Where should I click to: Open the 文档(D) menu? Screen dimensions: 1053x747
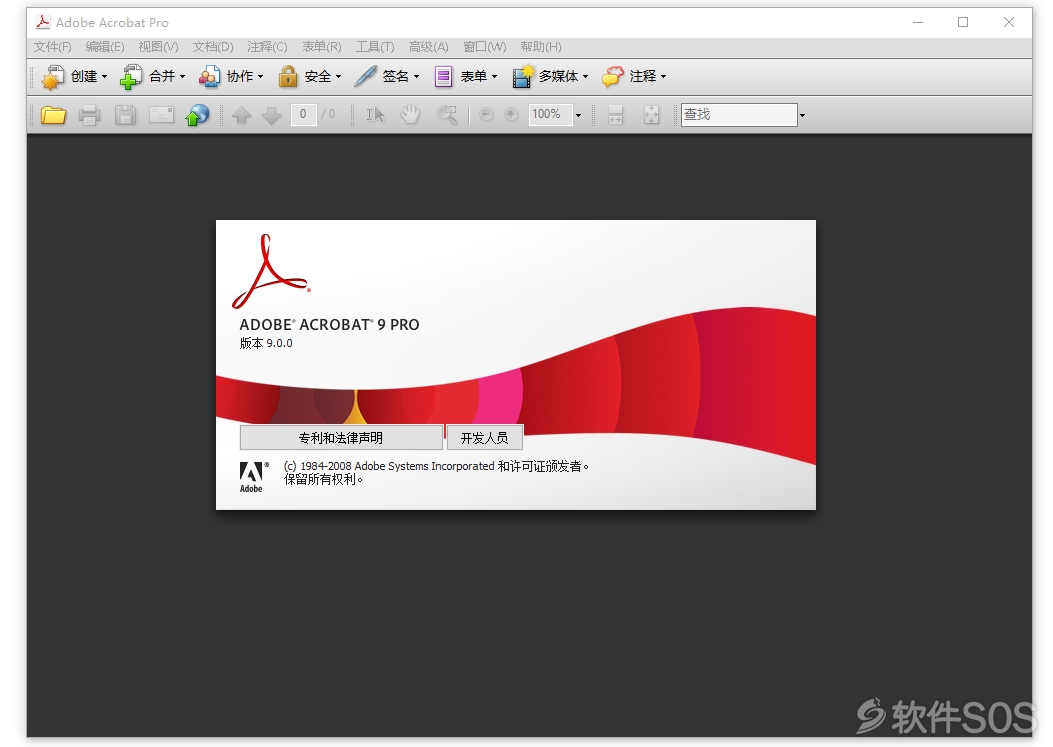213,47
